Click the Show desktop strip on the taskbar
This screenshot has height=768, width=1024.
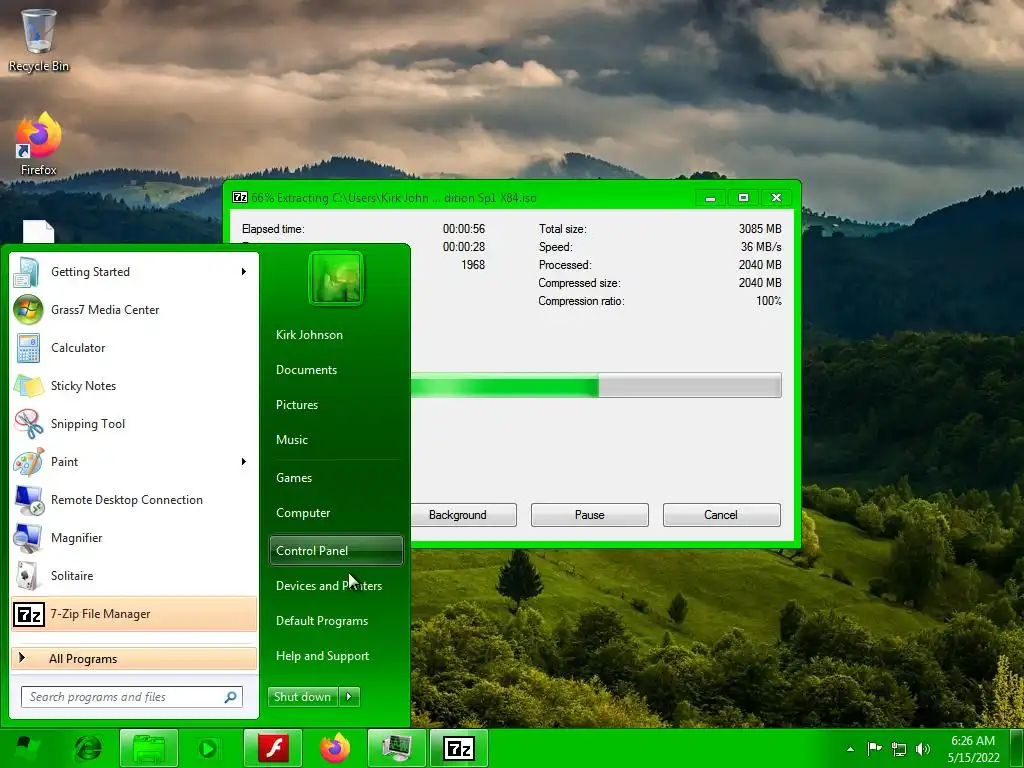click(x=1019, y=748)
